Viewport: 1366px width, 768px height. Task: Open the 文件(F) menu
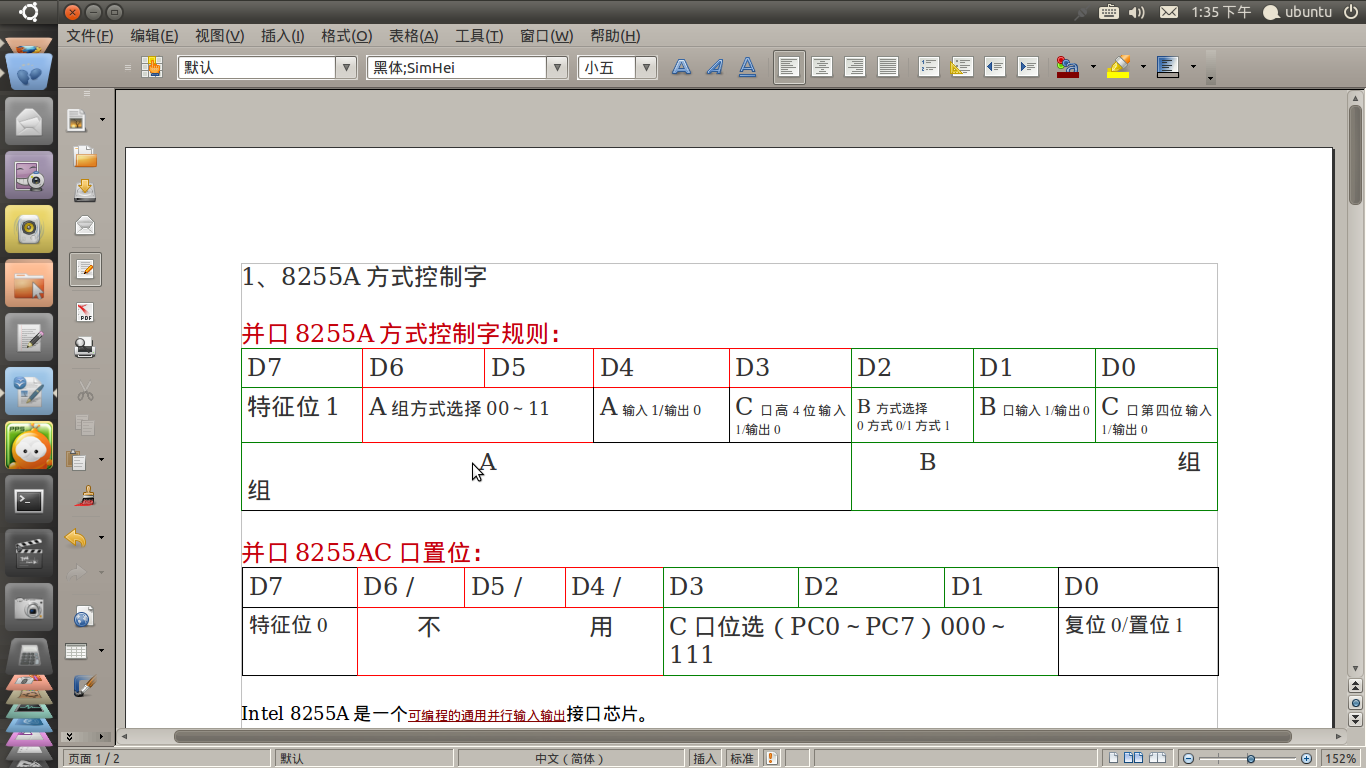[90, 36]
